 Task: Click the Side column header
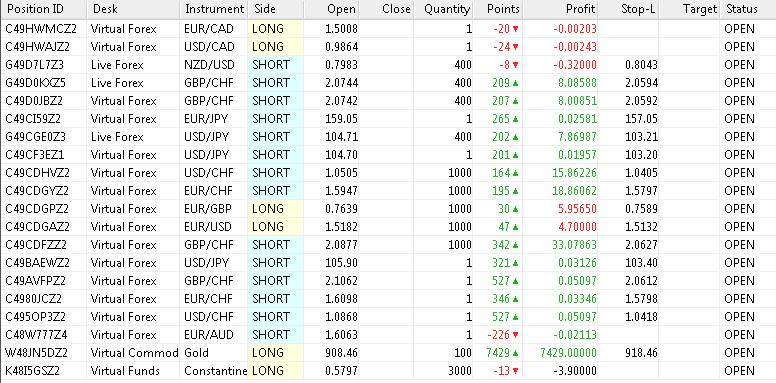[x=275, y=9]
